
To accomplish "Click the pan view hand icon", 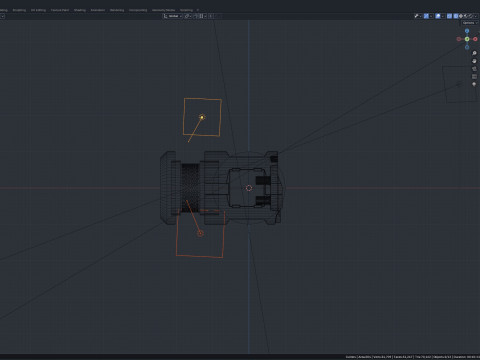I will pyautogui.click(x=474, y=61).
